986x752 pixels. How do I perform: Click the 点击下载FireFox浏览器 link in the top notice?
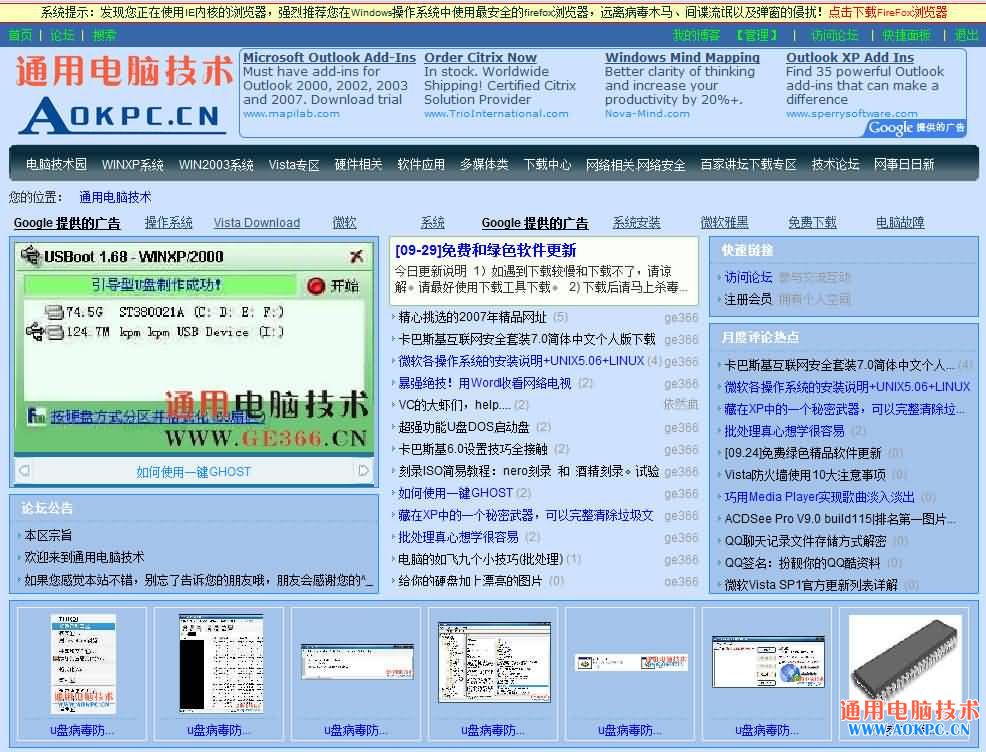tap(887, 13)
